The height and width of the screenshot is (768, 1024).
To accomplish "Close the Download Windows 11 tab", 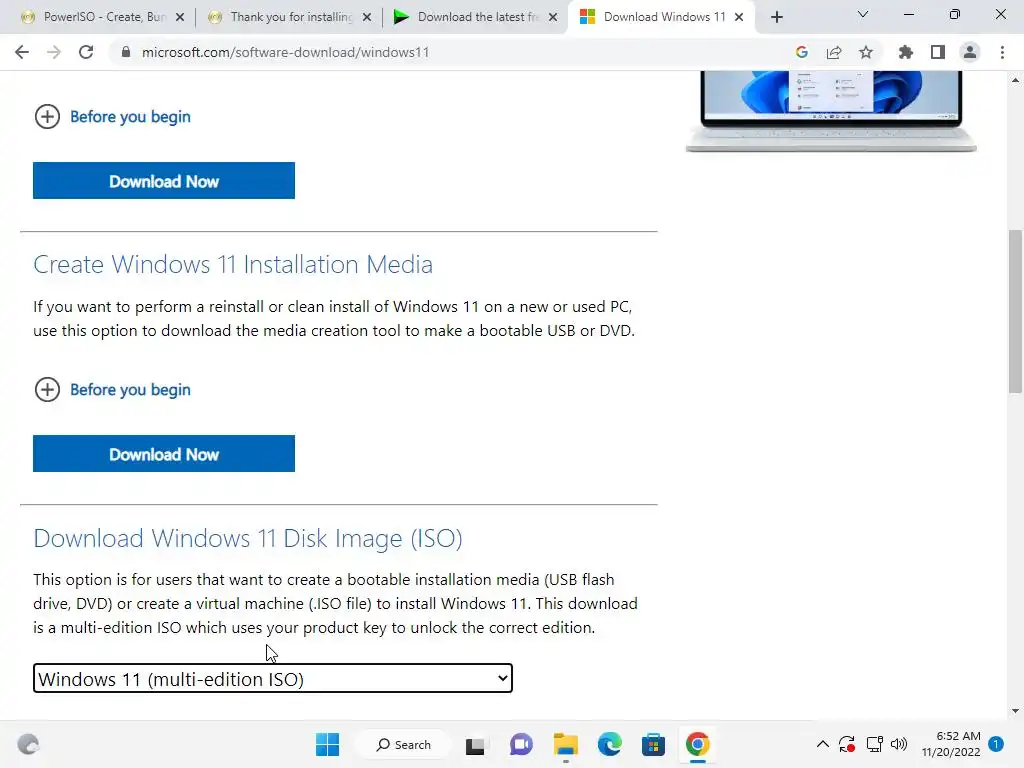I will 739,17.
